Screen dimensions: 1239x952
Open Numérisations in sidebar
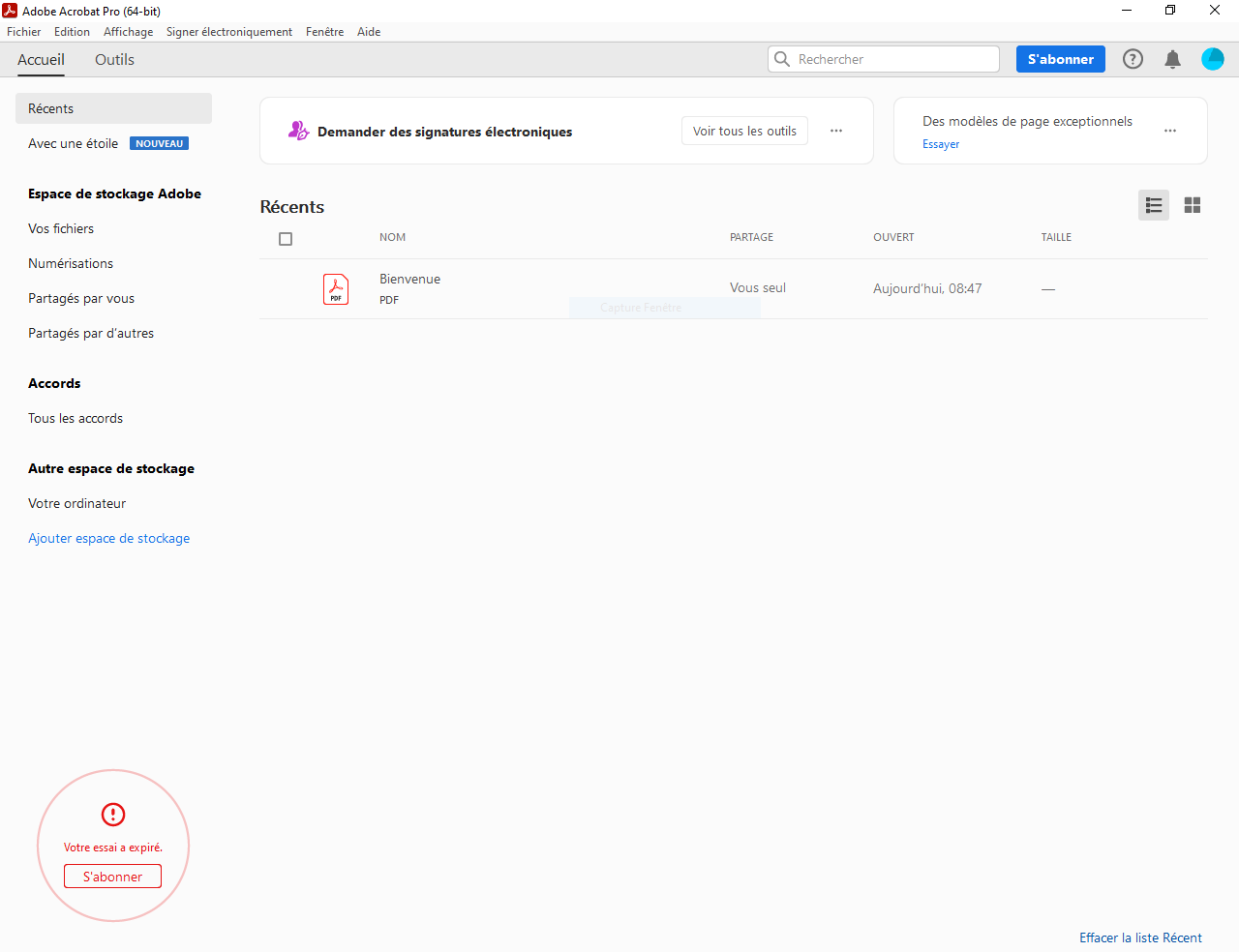tap(71, 263)
